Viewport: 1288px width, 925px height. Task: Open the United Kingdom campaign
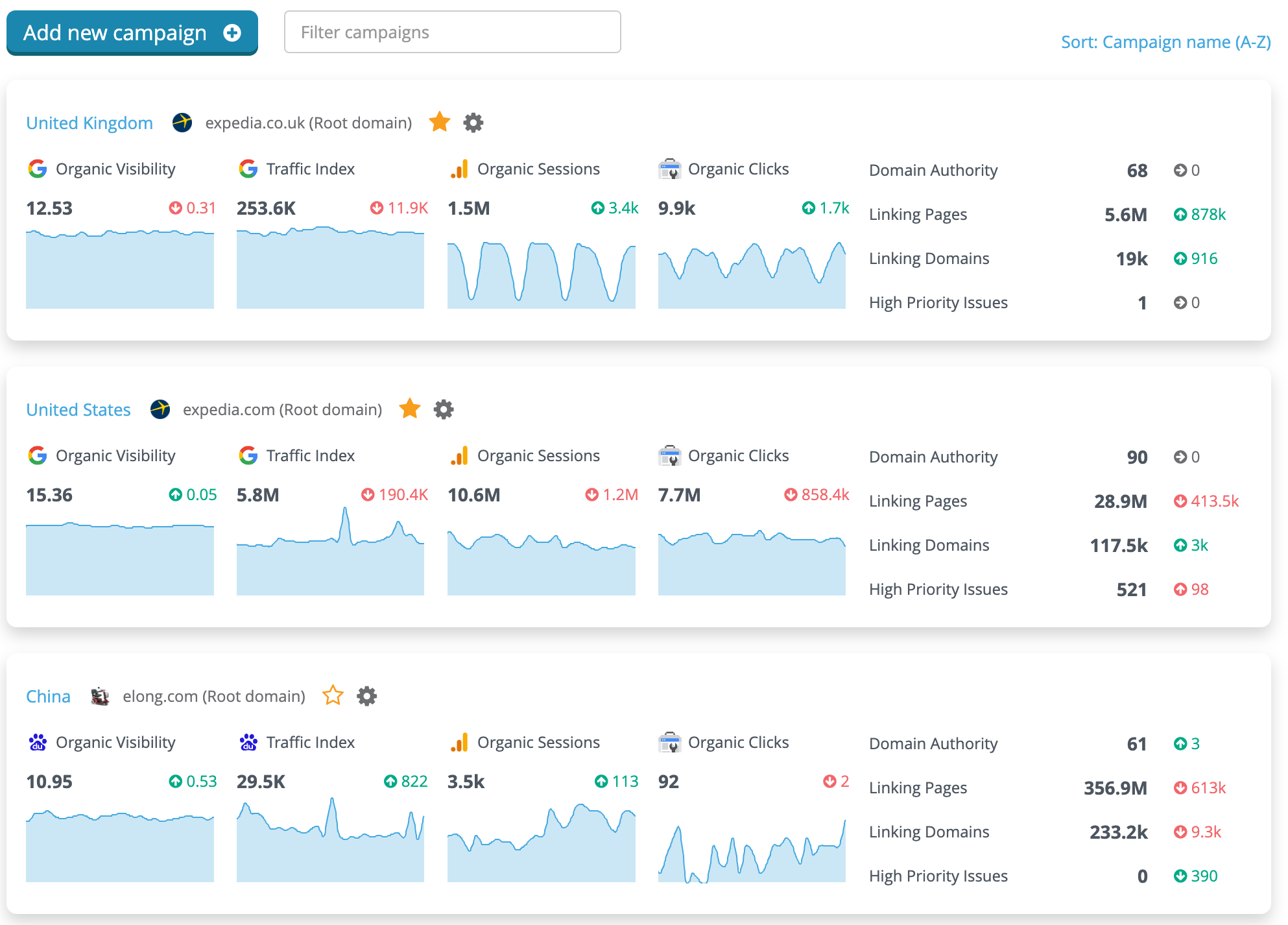click(x=89, y=123)
